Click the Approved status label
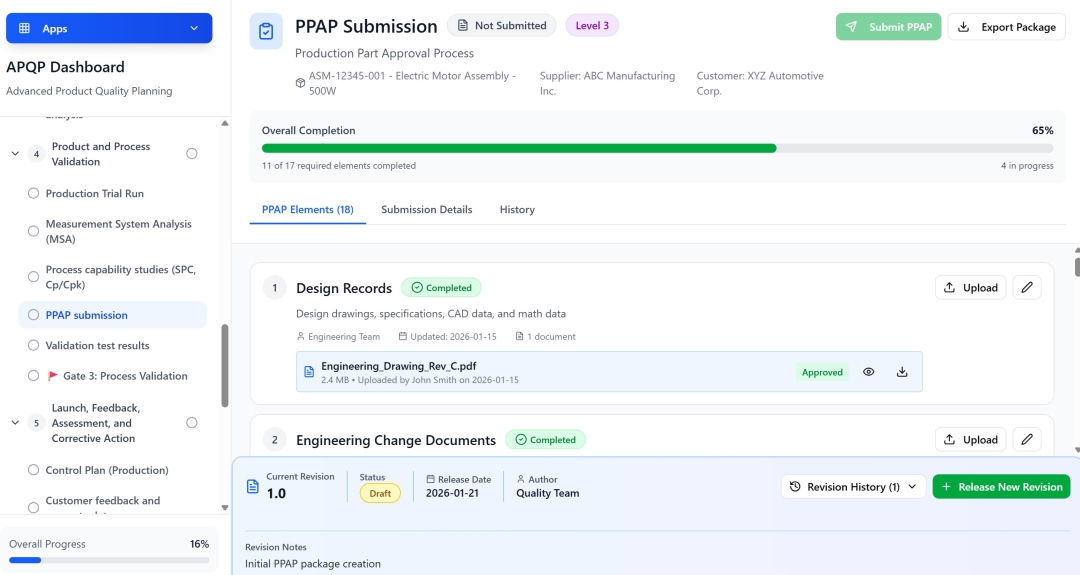 tap(822, 372)
